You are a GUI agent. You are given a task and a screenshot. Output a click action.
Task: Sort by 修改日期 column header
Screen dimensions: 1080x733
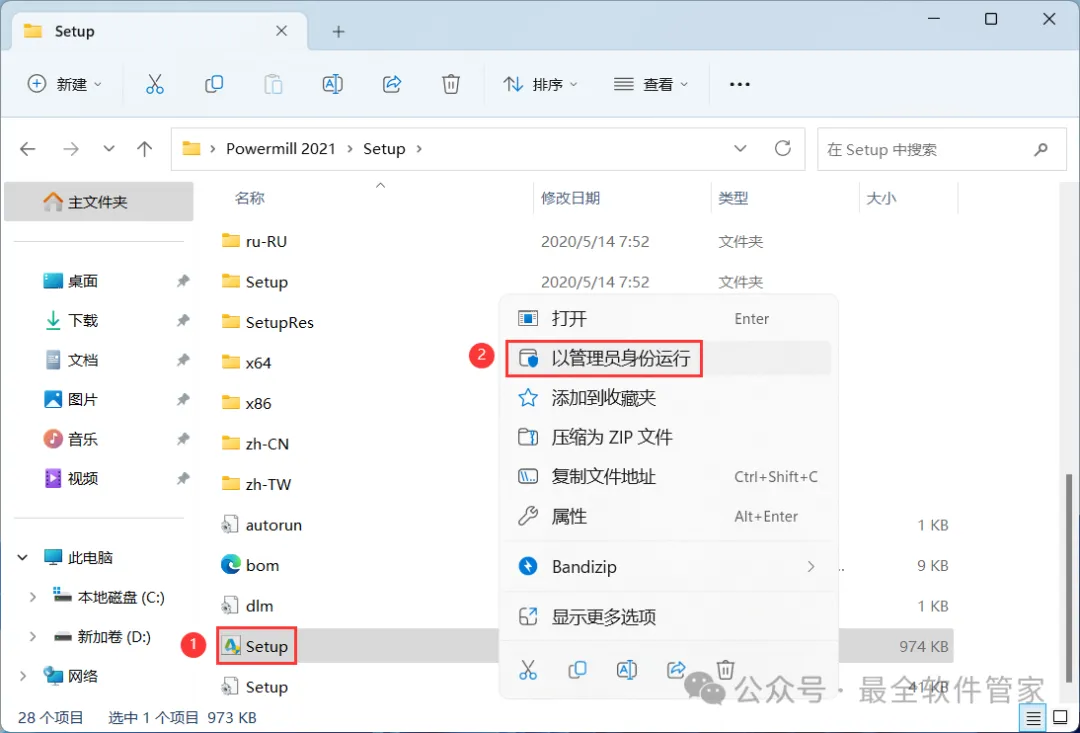[570, 198]
